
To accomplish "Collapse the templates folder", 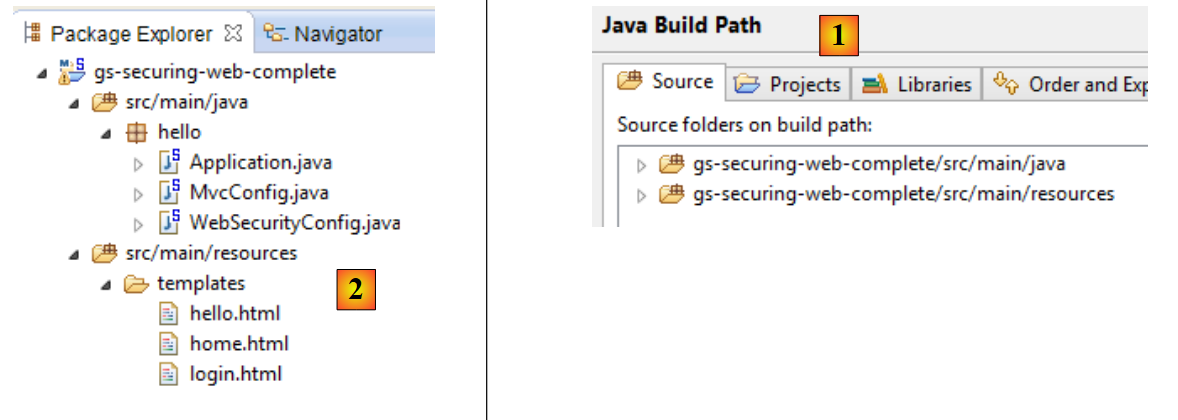I will pyautogui.click(x=106, y=285).
